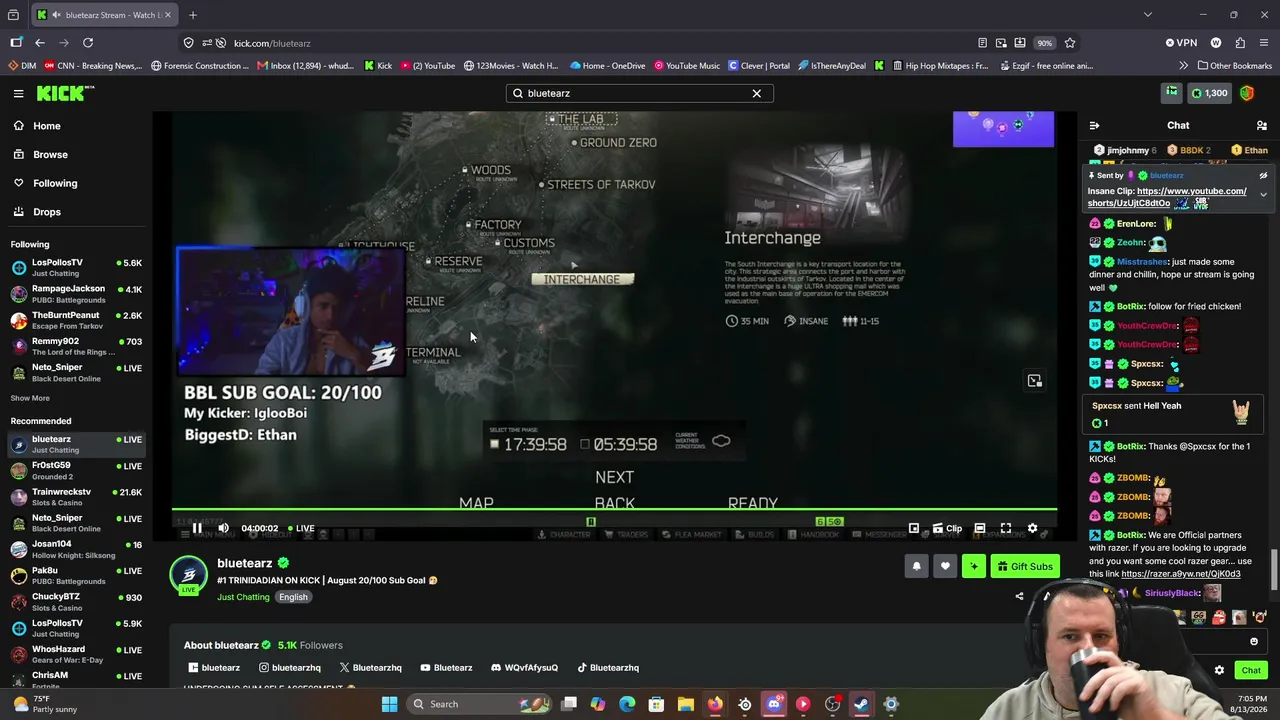Open the browser extensions puzzle icon
The width and height of the screenshot is (1280, 720).
(1240, 43)
